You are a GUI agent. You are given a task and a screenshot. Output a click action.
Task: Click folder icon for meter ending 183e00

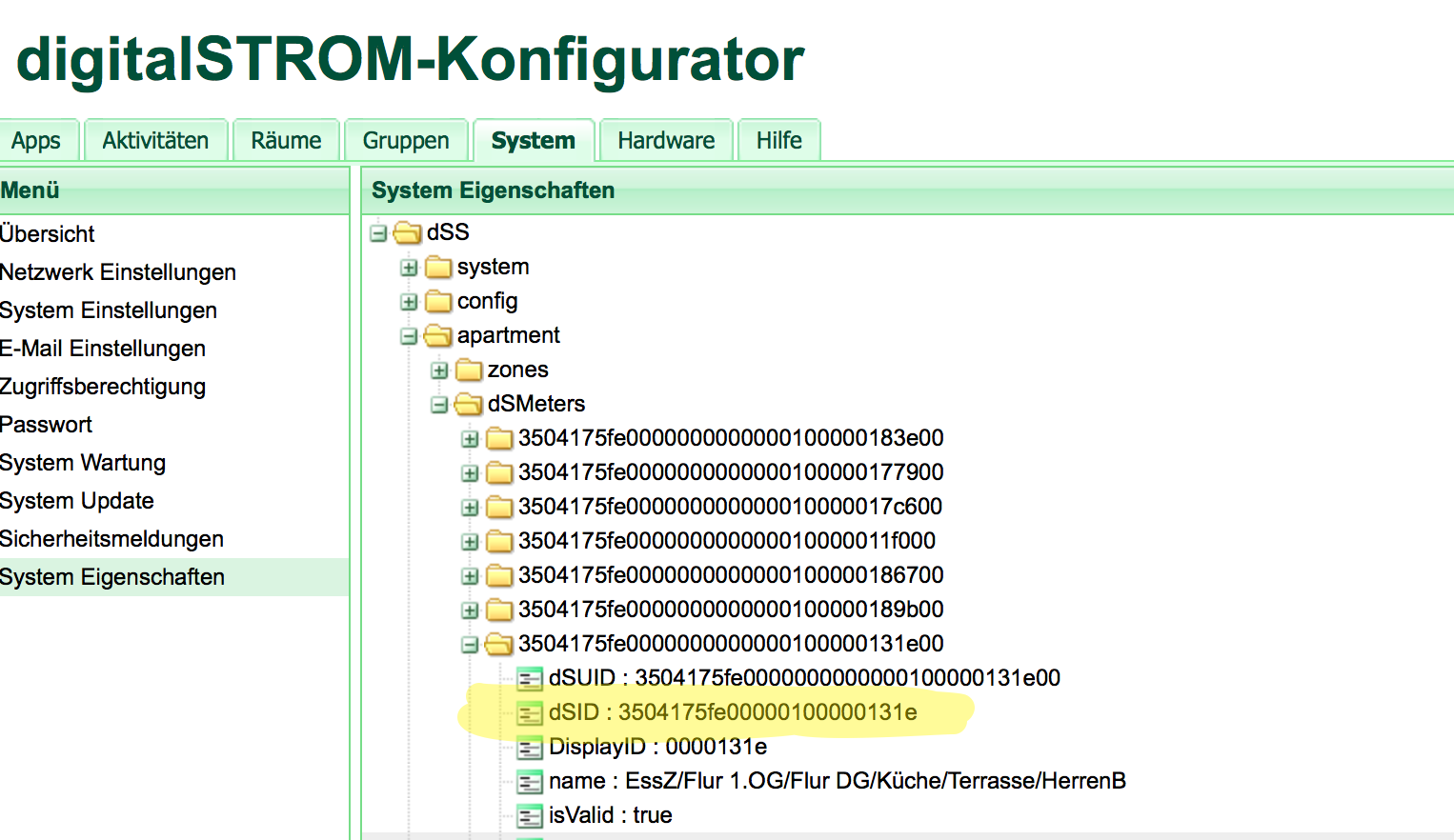point(499,438)
